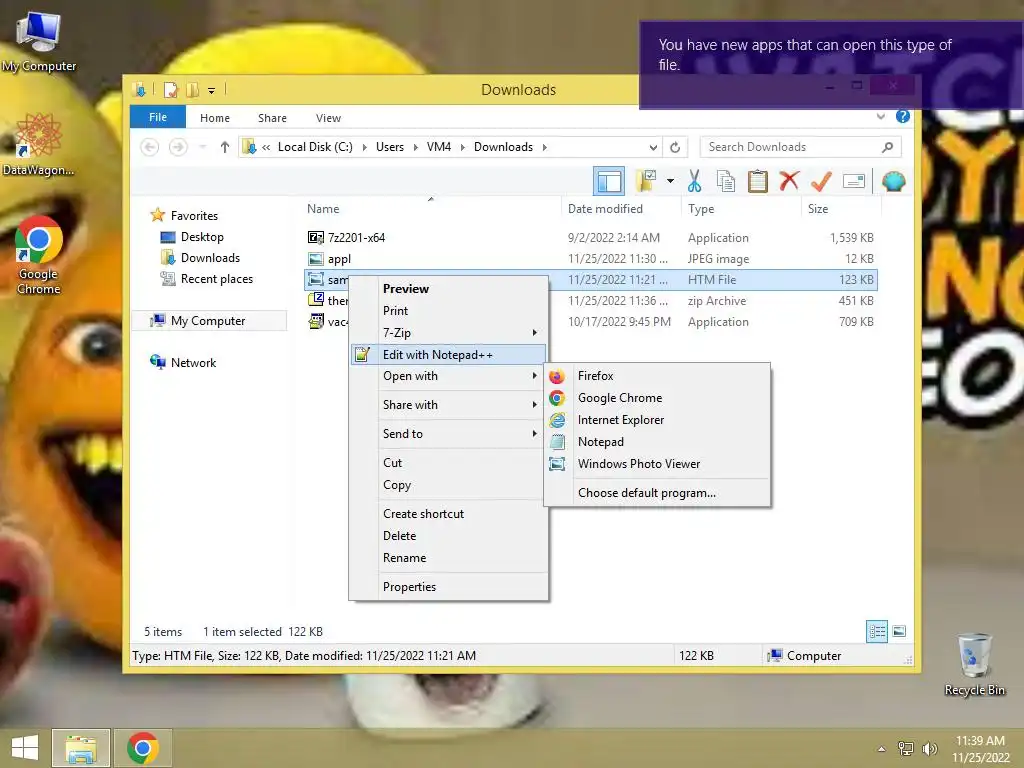Image resolution: width=1024 pixels, height=768 pixels.
Task: Click the Forward navigation arrow
Action: click(178, 147)
